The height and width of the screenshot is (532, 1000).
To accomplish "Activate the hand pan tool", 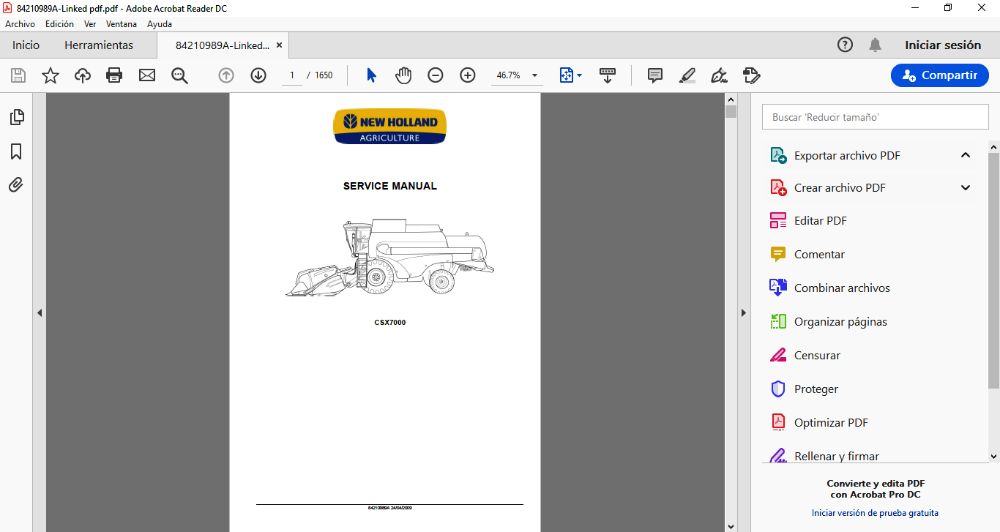I will tap(403, 75).
